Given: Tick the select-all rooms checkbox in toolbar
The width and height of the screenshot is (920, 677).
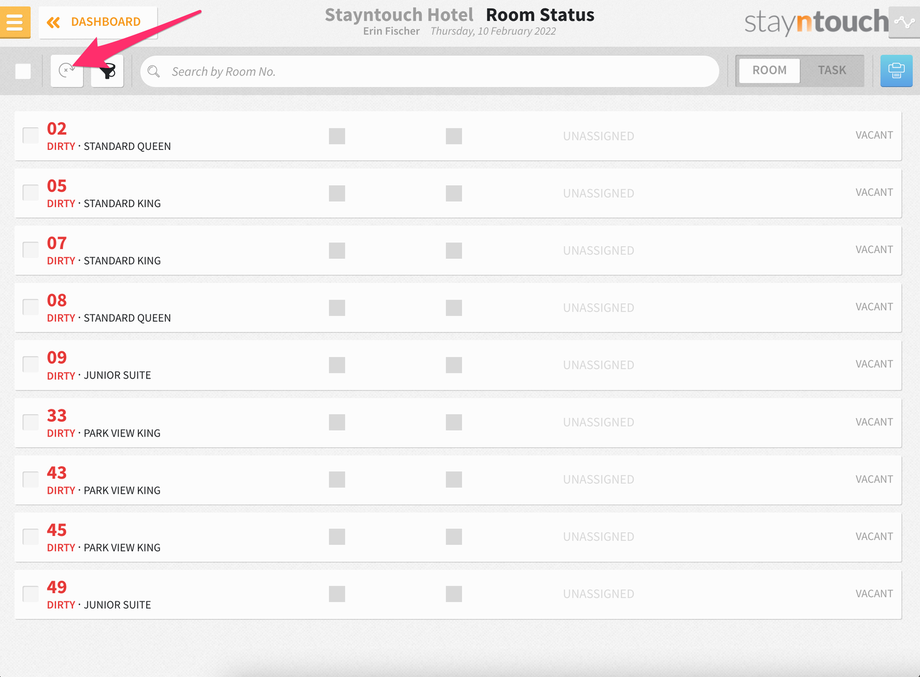Looking at the screenshot, I should (23, 72).
